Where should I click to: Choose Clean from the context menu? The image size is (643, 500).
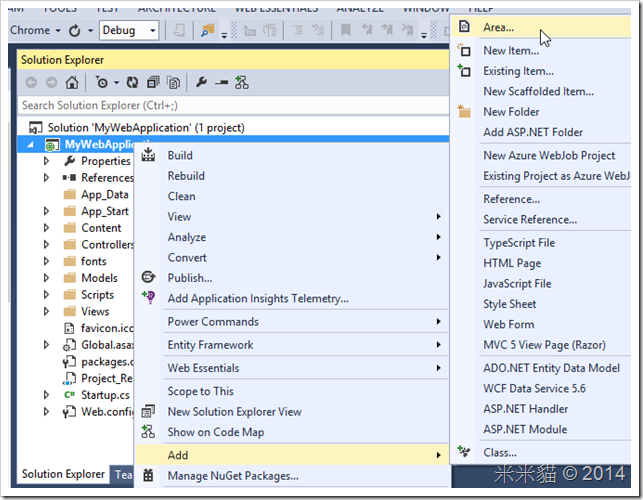[292, 196]
